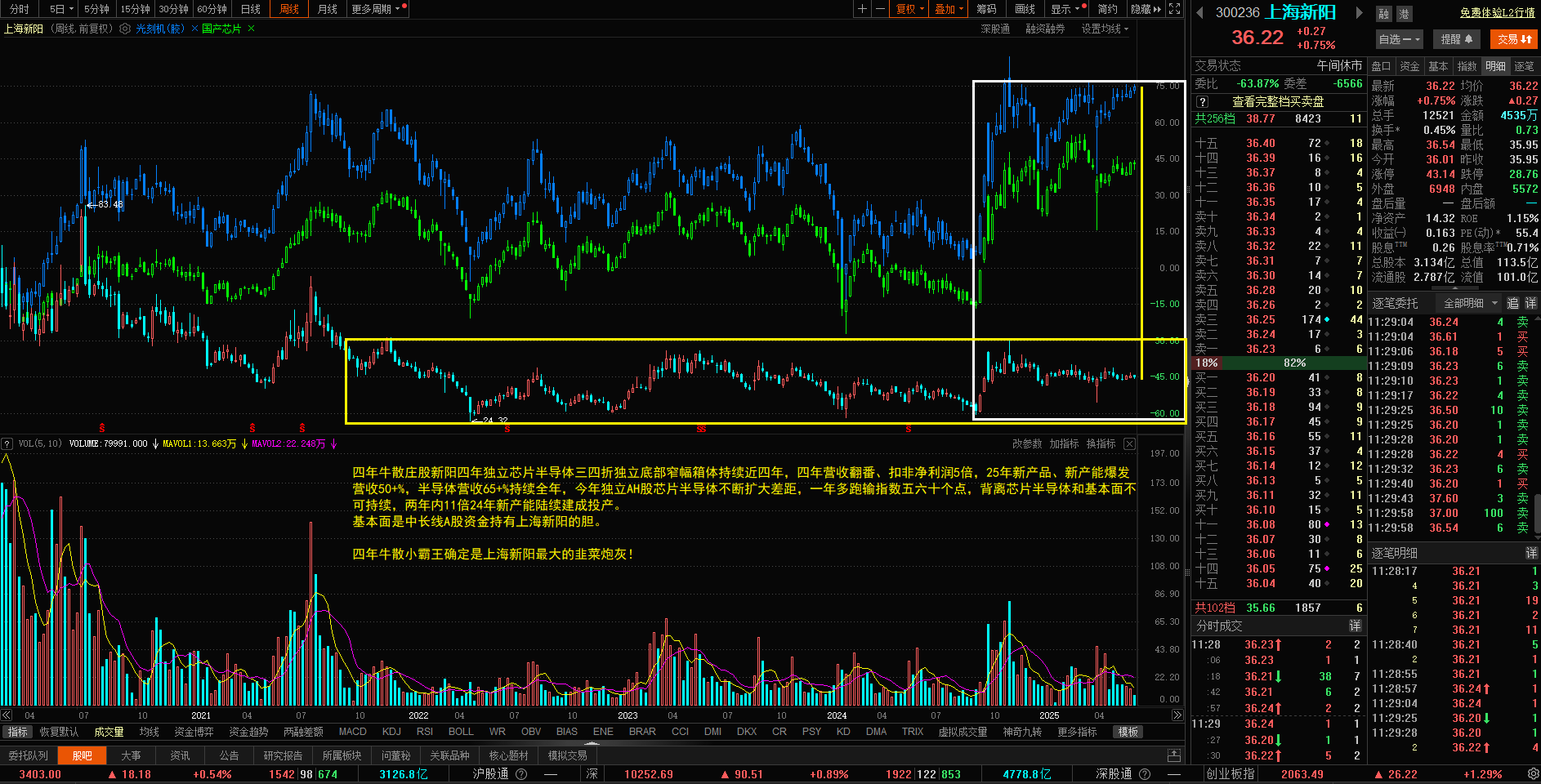Screen dimensions: 1541x784
Task: Expand collapse handle above bottom tabs
Action: (592, 742)
